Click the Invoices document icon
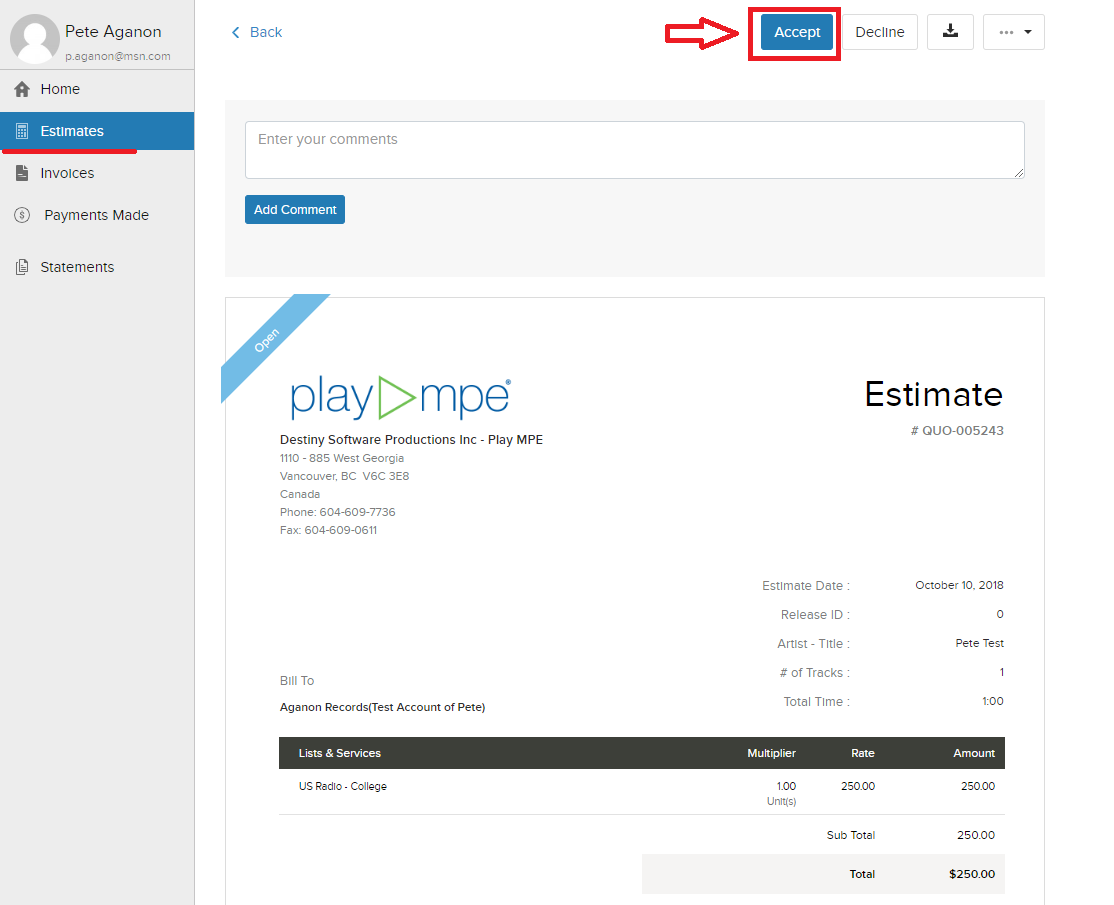The image size is (1114, 905). (22, 173)
